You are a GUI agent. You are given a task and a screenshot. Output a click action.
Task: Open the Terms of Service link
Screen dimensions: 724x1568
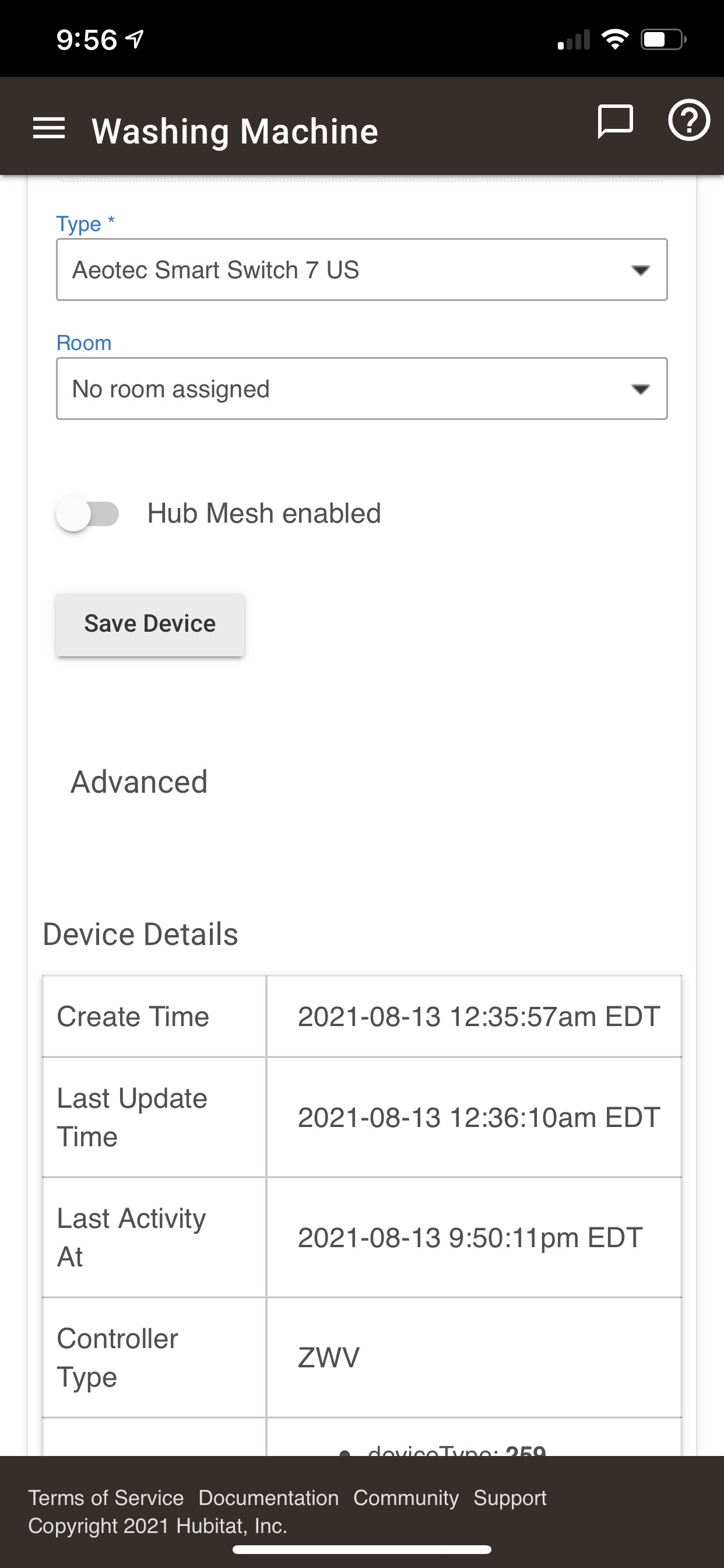coord(106,1497)
